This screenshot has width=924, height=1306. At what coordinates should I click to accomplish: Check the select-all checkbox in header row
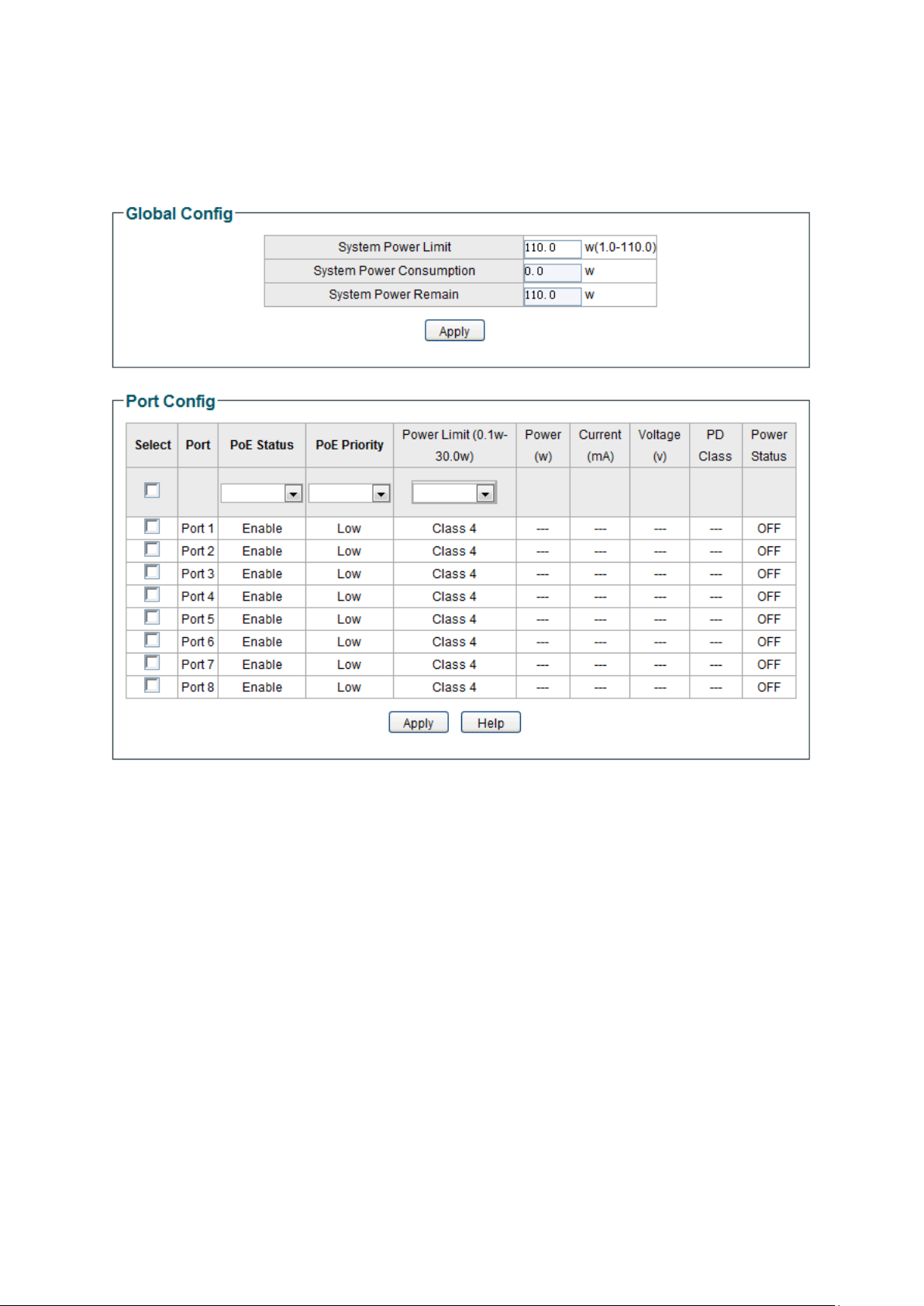tap(152, 491)
